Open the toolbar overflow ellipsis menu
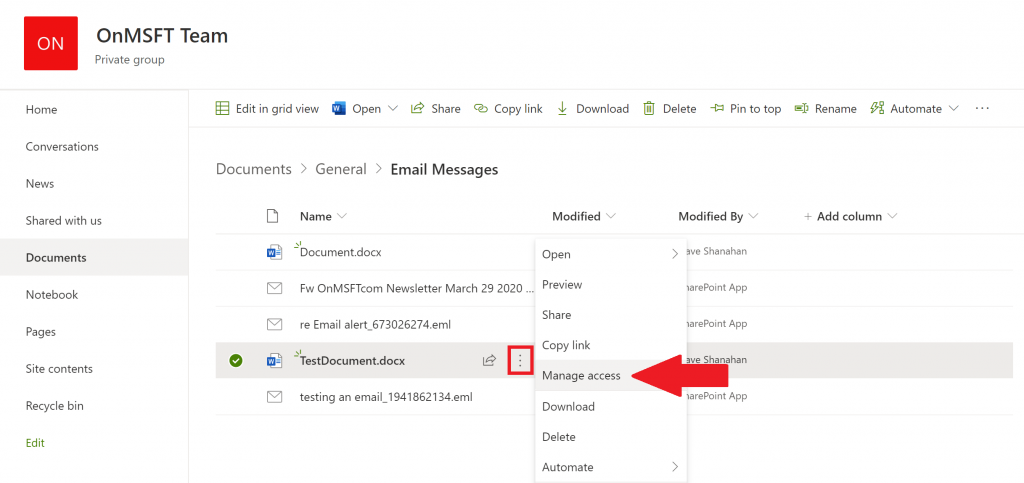Viewport: 1024px width, 483px height. click(x=982, y=108)
